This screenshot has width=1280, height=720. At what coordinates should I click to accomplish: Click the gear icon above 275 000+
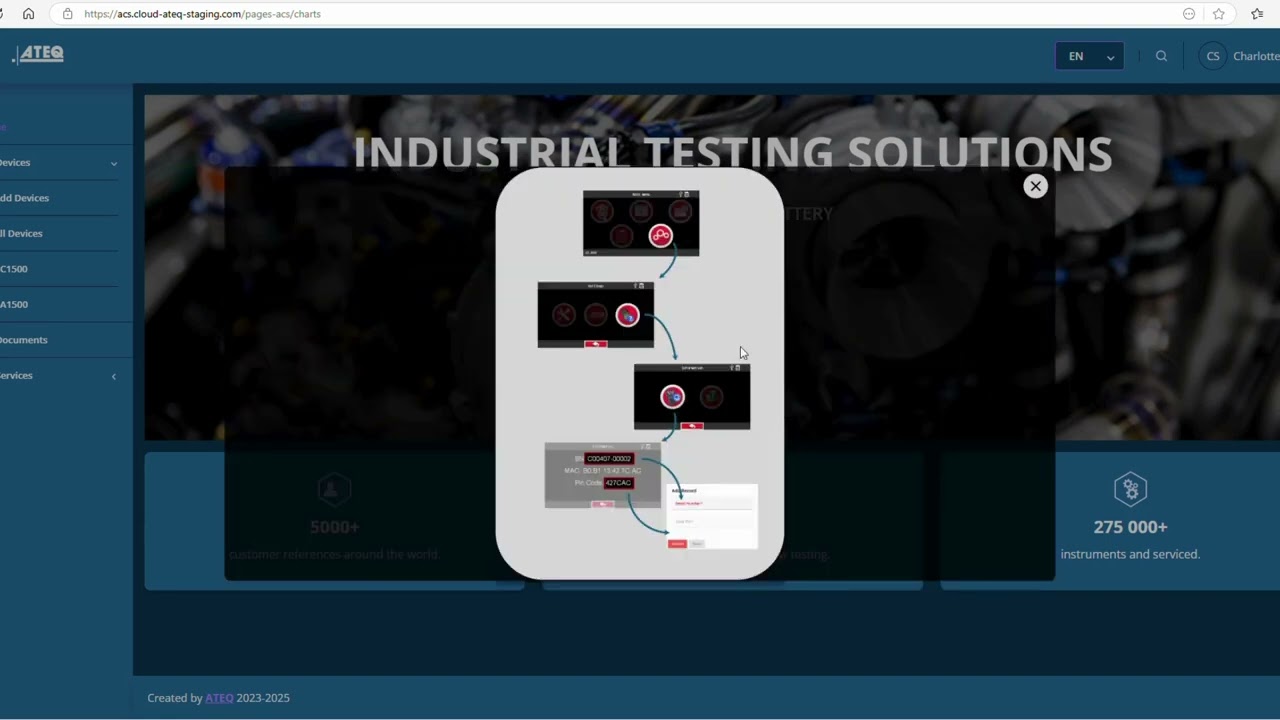point(1130,489)
